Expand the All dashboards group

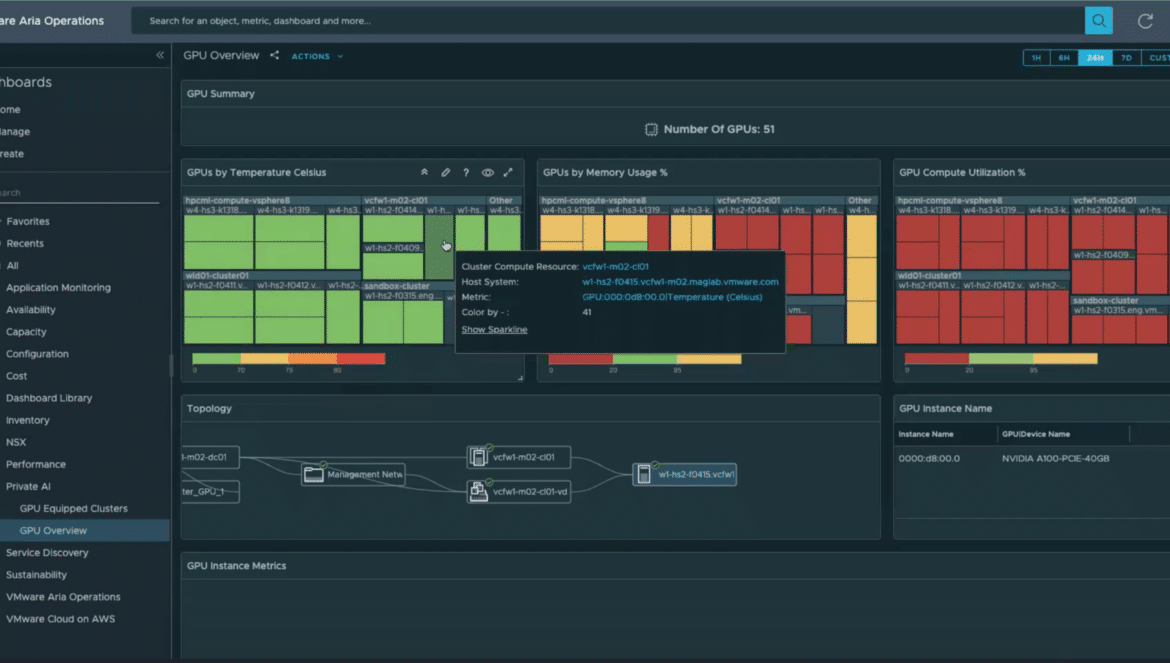pyautogui.click(x=12, y=265)
